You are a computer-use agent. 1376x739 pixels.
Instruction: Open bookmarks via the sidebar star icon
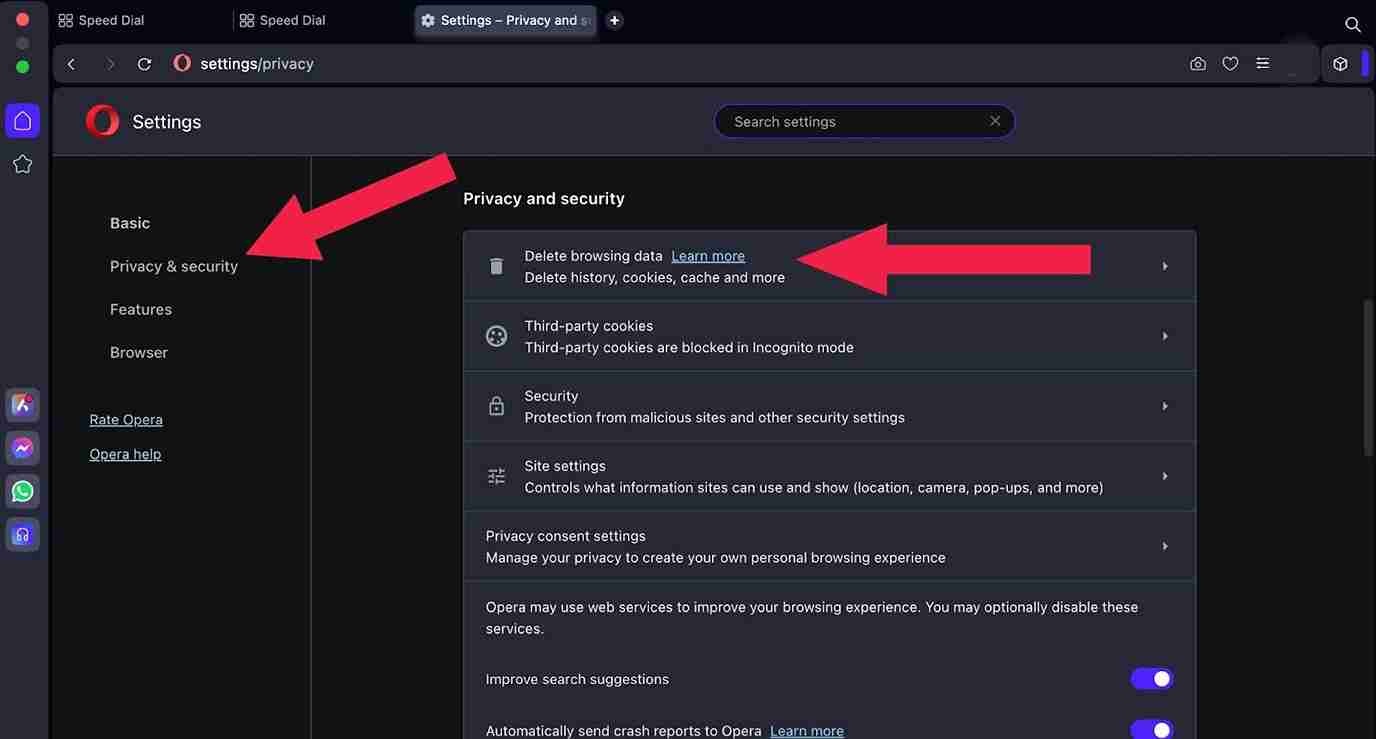tap(22, 163)
